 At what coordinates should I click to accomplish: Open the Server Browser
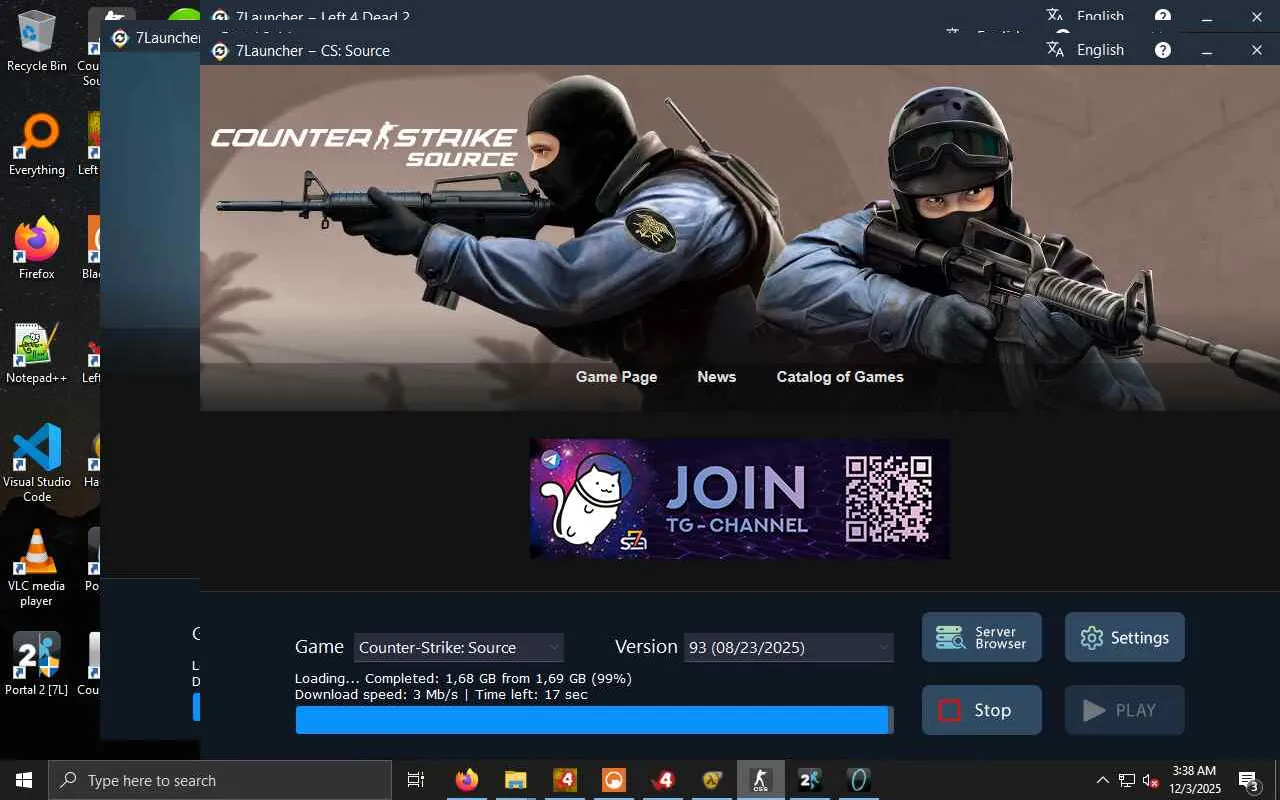[x=982, y=637]
